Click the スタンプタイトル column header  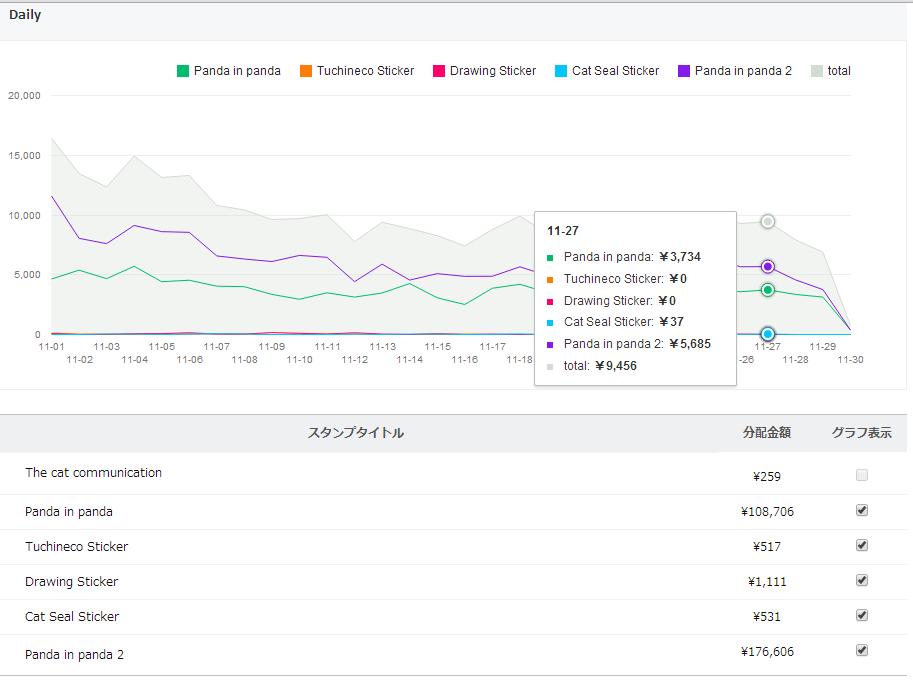355,433
